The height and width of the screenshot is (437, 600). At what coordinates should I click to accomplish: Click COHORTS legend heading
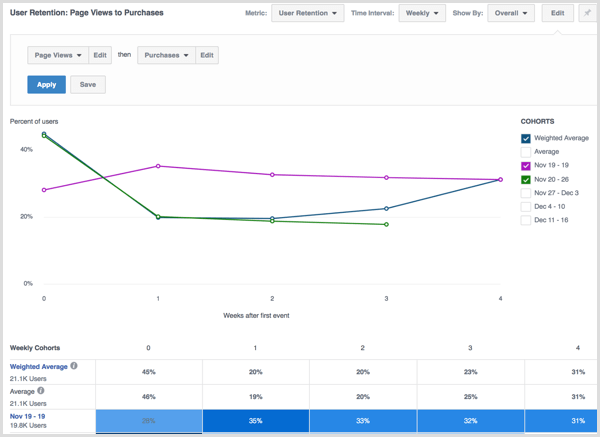(x=537, y=121)
